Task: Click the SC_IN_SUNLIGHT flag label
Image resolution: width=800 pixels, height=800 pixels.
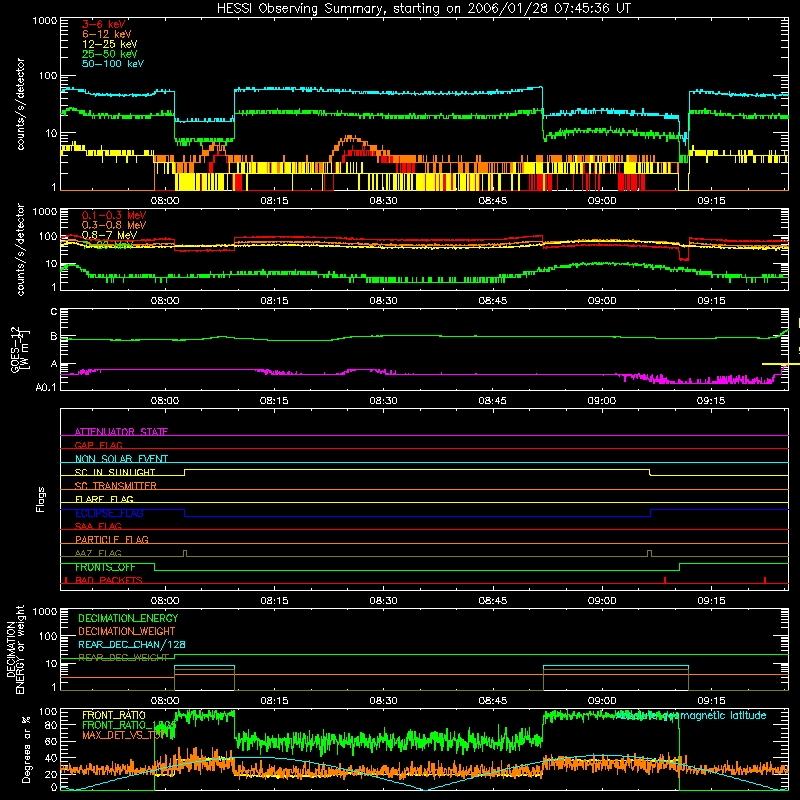Action: (115, 472)
